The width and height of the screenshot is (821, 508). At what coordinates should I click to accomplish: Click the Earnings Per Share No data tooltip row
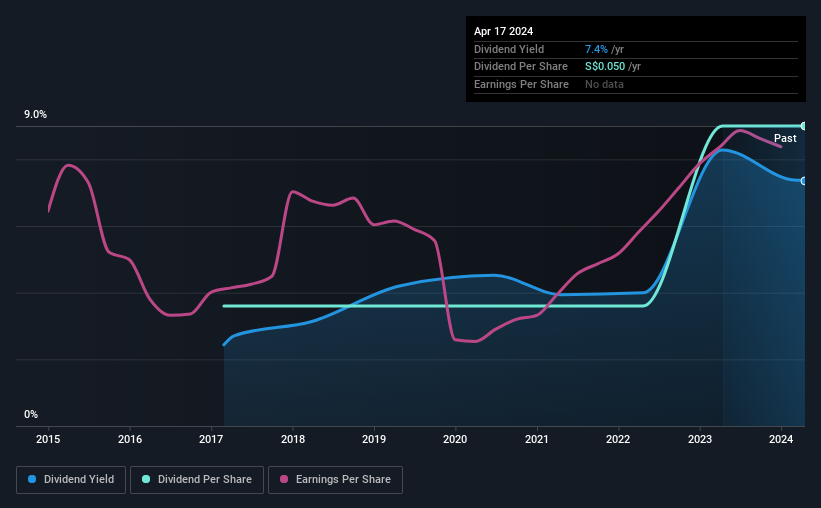tap(636, 84)
